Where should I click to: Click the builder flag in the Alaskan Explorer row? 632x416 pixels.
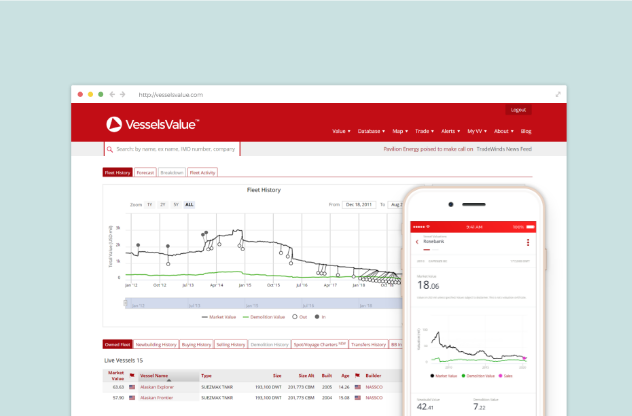(358, 387)
